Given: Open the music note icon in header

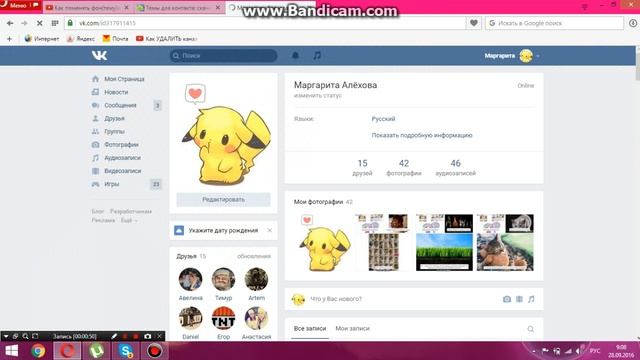Looking at the screenshot, I should tap(317, 56).
